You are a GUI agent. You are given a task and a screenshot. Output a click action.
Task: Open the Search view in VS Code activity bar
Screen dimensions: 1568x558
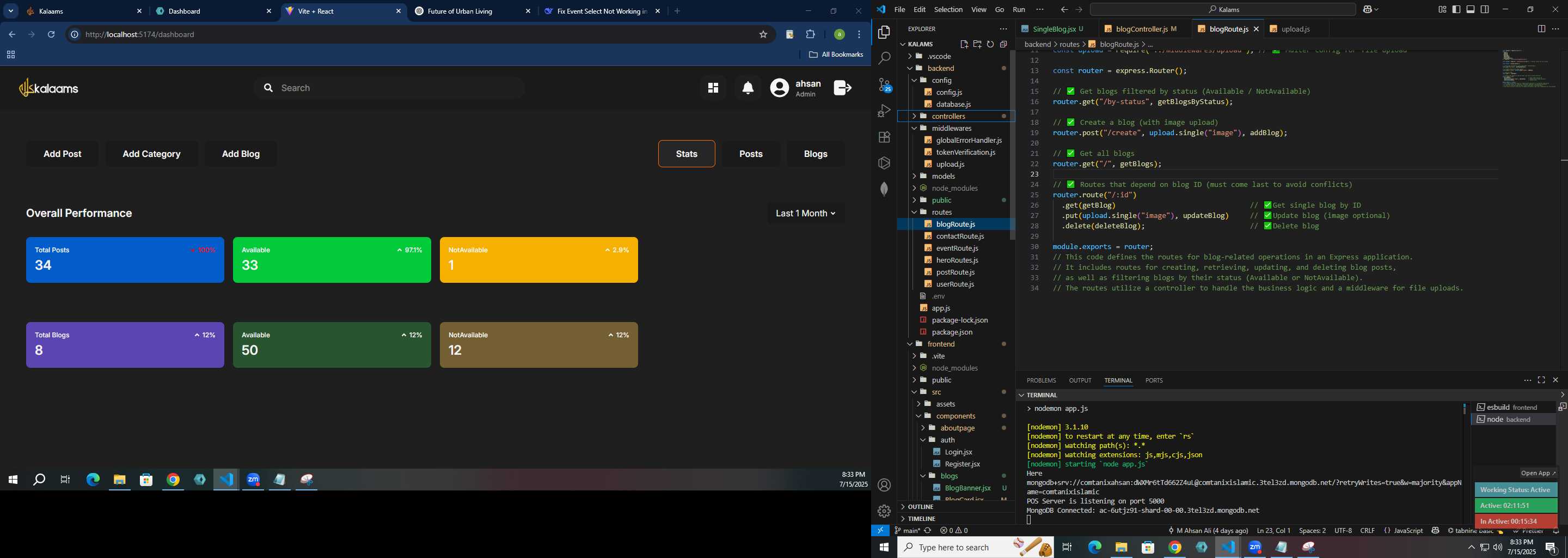(x=884, y=58)
